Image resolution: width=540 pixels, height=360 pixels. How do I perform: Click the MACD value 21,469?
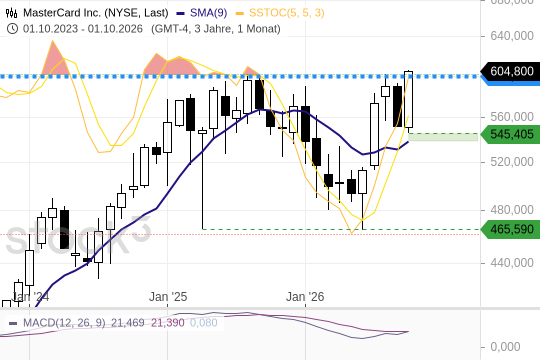click(127, 323)
